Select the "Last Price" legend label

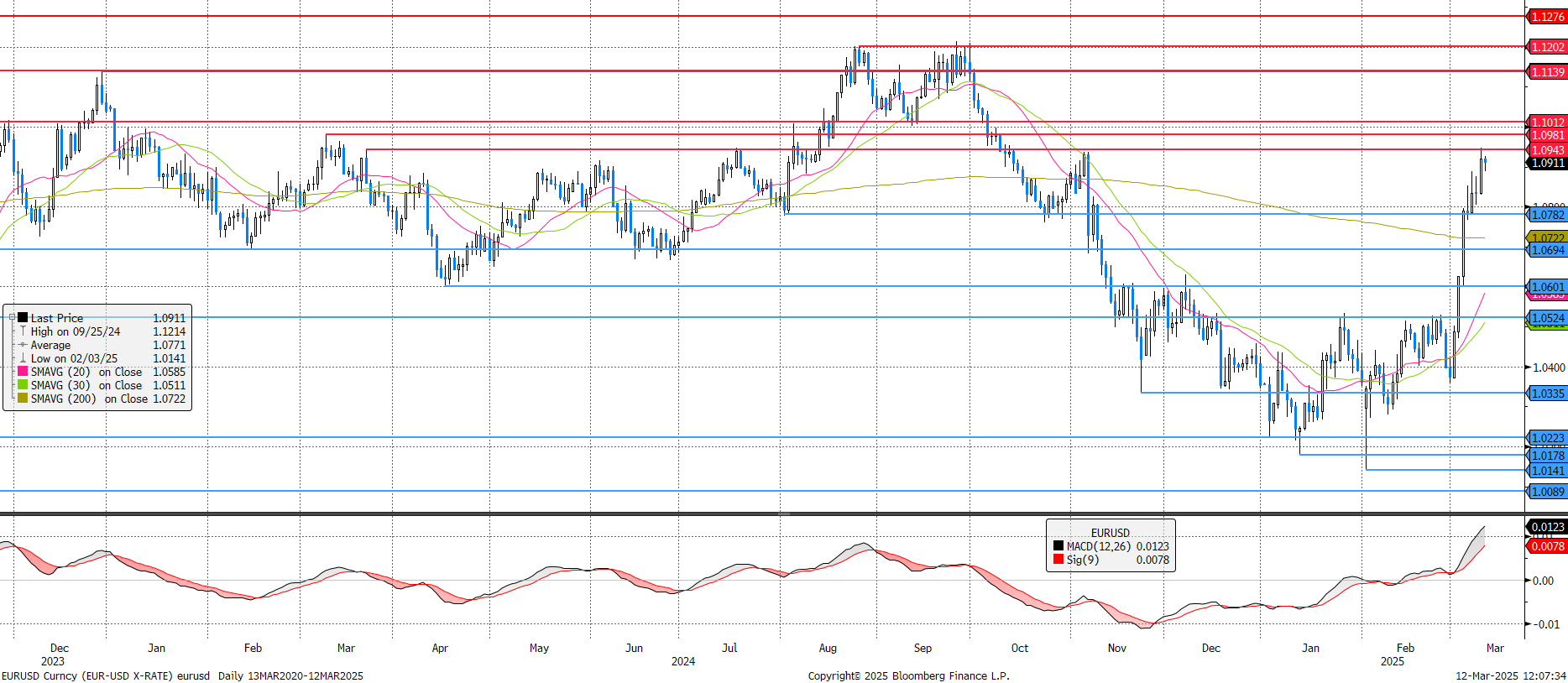click(x=57, y=318)
